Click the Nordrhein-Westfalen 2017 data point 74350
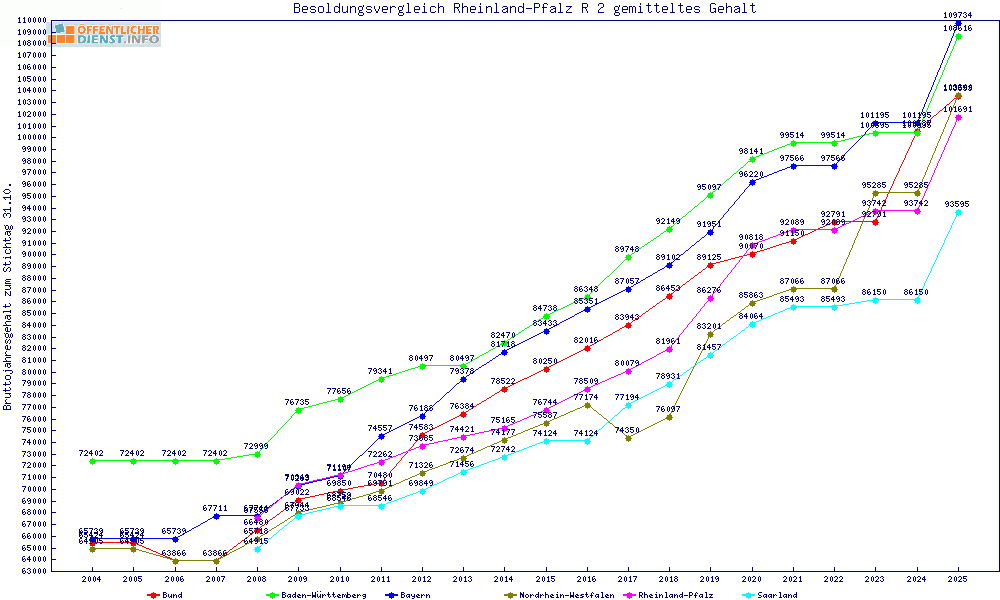The image size is (1000, 600). (x=628, y=438)
